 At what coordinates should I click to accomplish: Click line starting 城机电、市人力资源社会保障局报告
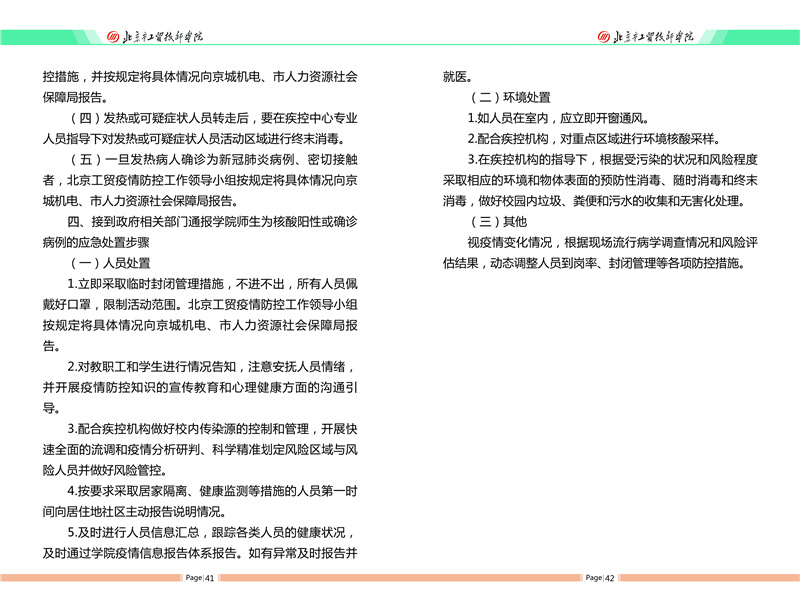[140, 201]
